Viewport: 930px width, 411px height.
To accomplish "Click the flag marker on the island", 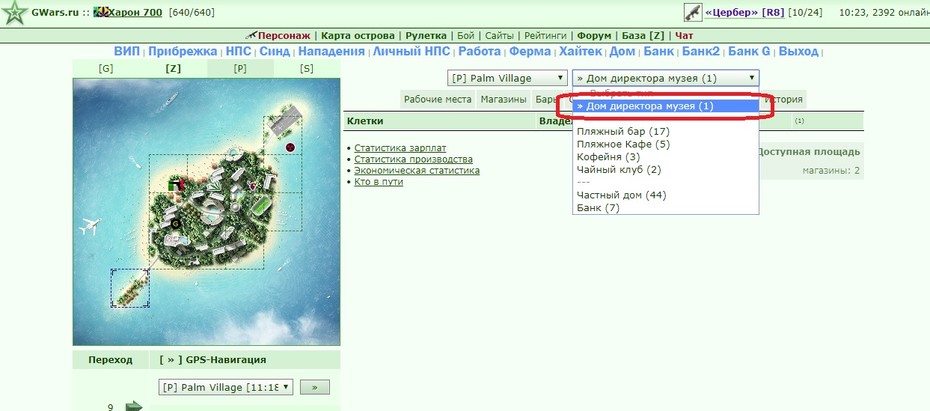I will tap(177, 185).
